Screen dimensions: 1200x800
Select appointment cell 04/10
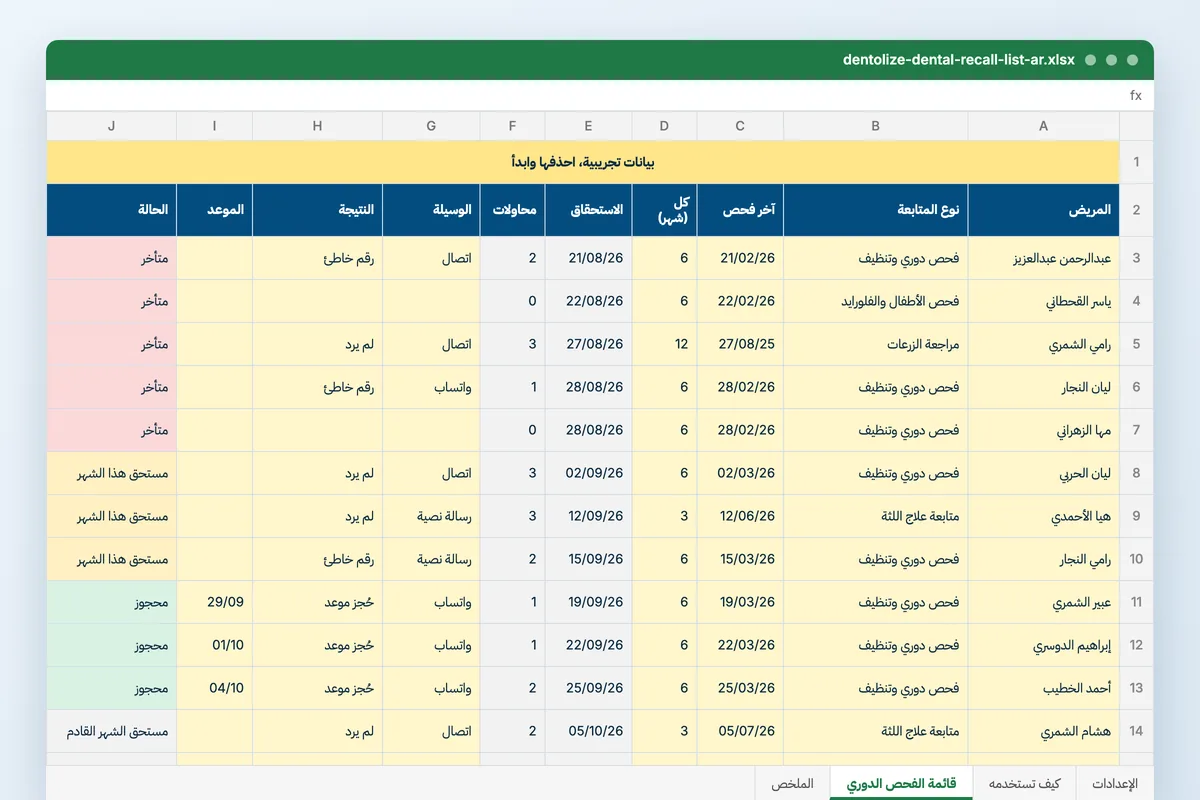[x=214, y=688]
